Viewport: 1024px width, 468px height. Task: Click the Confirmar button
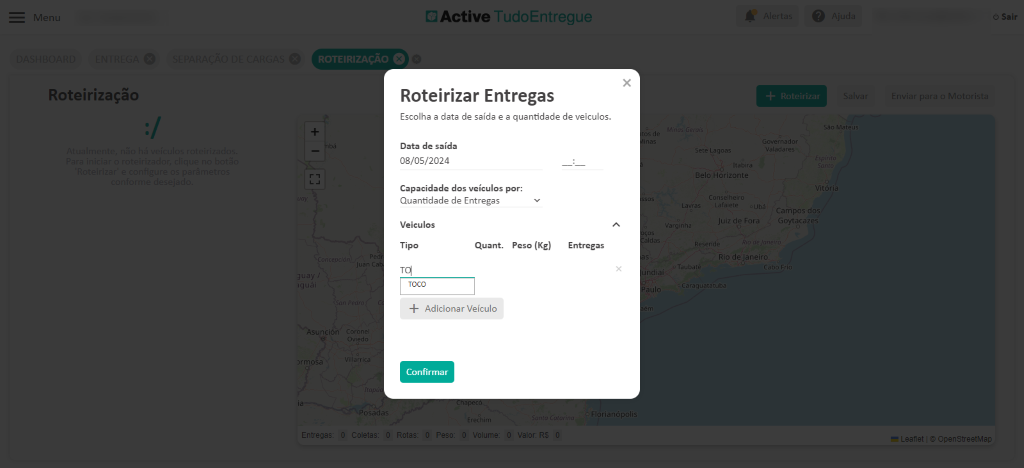(x=427, y=372)
